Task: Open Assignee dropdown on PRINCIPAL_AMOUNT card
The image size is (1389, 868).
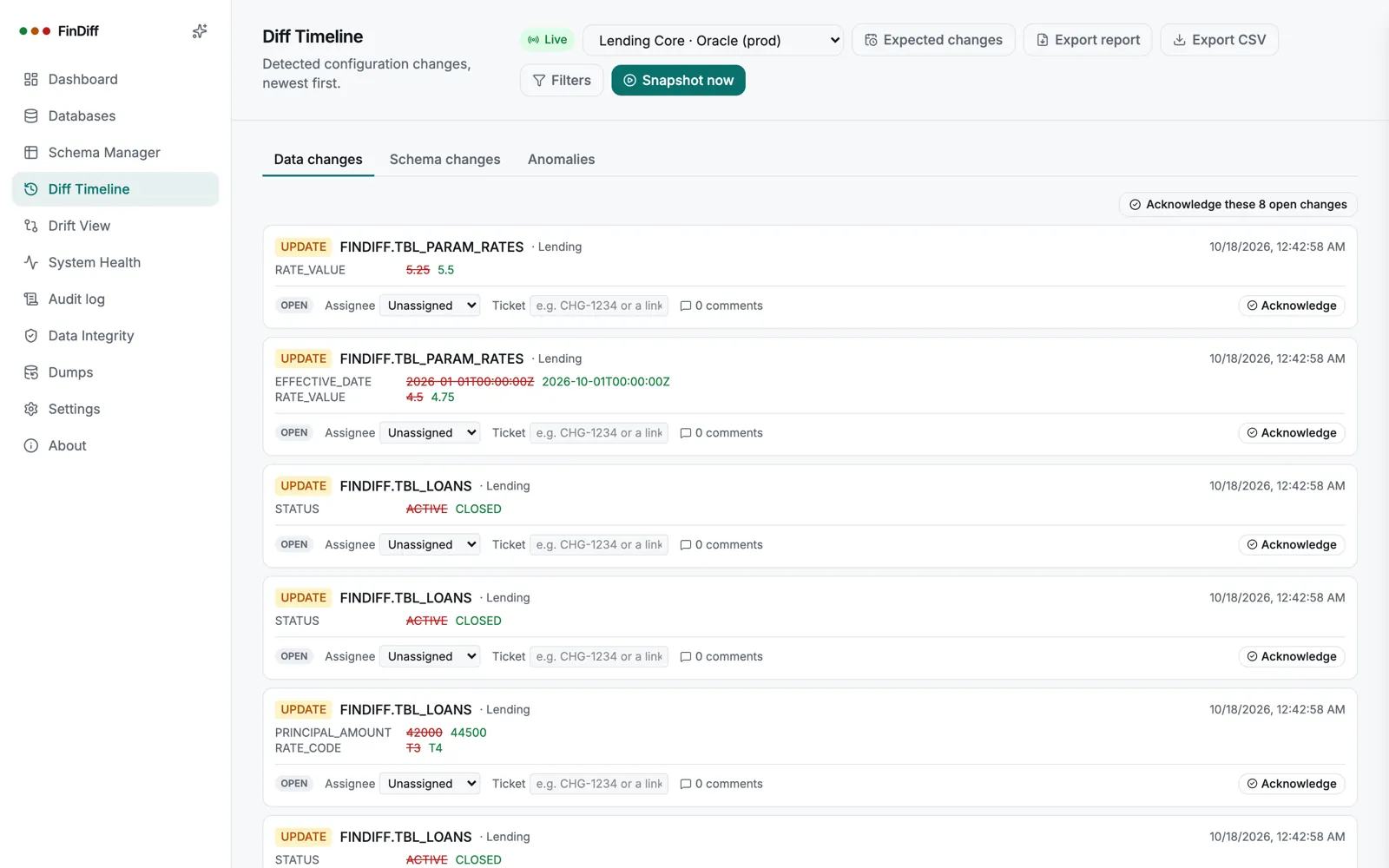Action: click(x=430, y=784)
